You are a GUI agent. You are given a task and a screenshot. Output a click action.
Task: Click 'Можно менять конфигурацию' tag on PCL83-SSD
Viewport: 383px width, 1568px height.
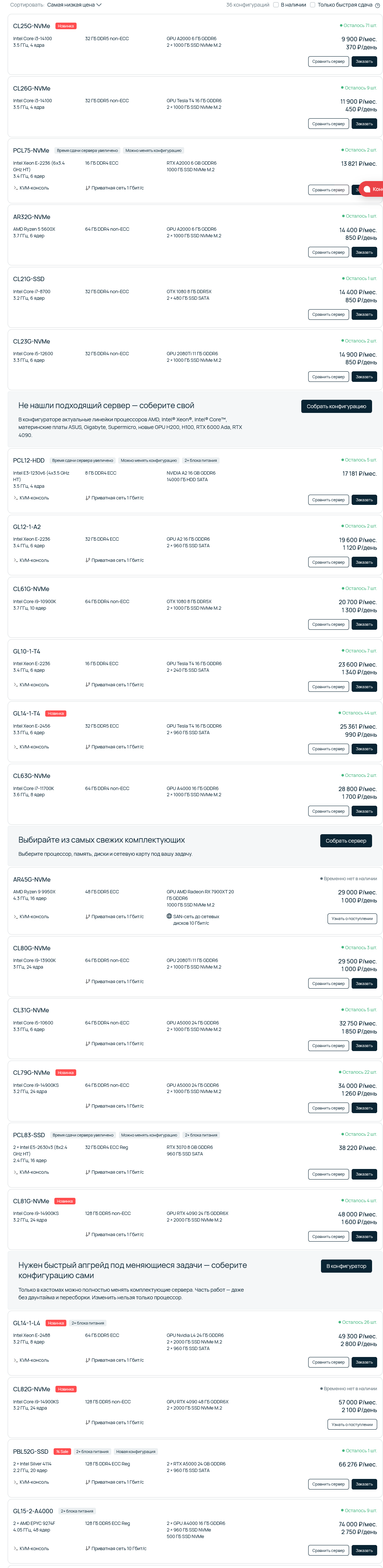(x=149, y=1135)
